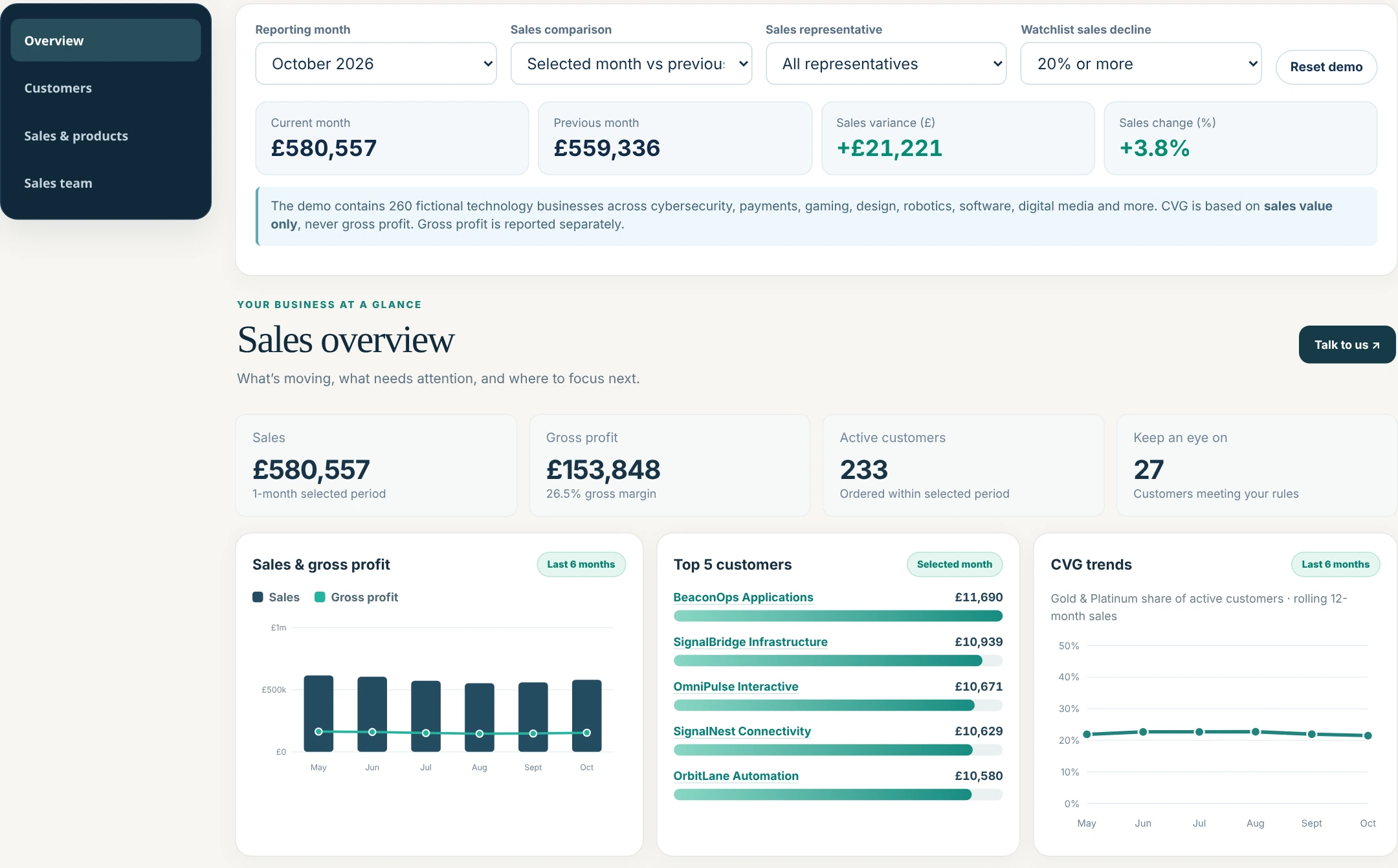The image size is (1398, 868).
Task: Open SignalNest Connectivity customer link
Action: pos(742,731)
